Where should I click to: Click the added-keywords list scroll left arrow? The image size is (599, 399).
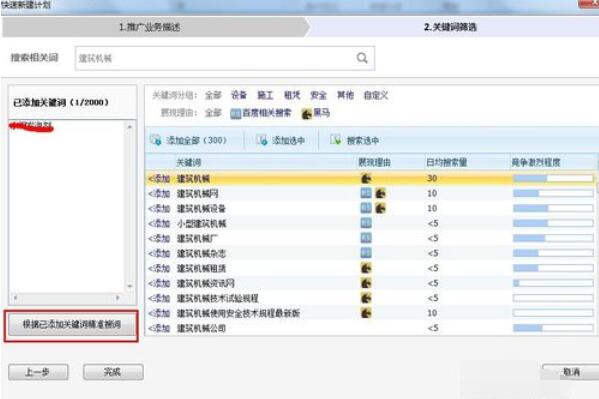click(x=15, y=297)
